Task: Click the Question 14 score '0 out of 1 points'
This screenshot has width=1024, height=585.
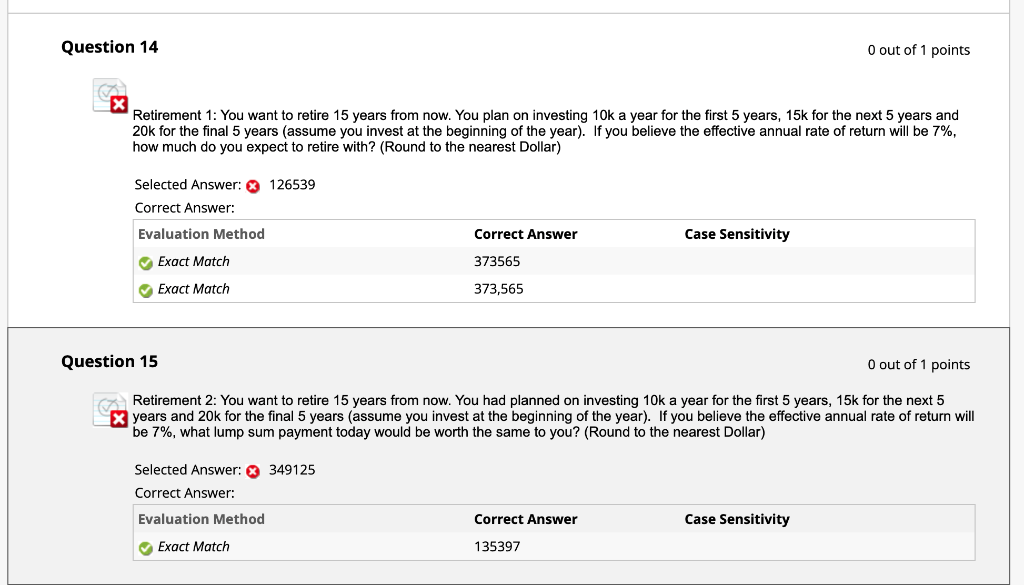Action: pos(918,50)
